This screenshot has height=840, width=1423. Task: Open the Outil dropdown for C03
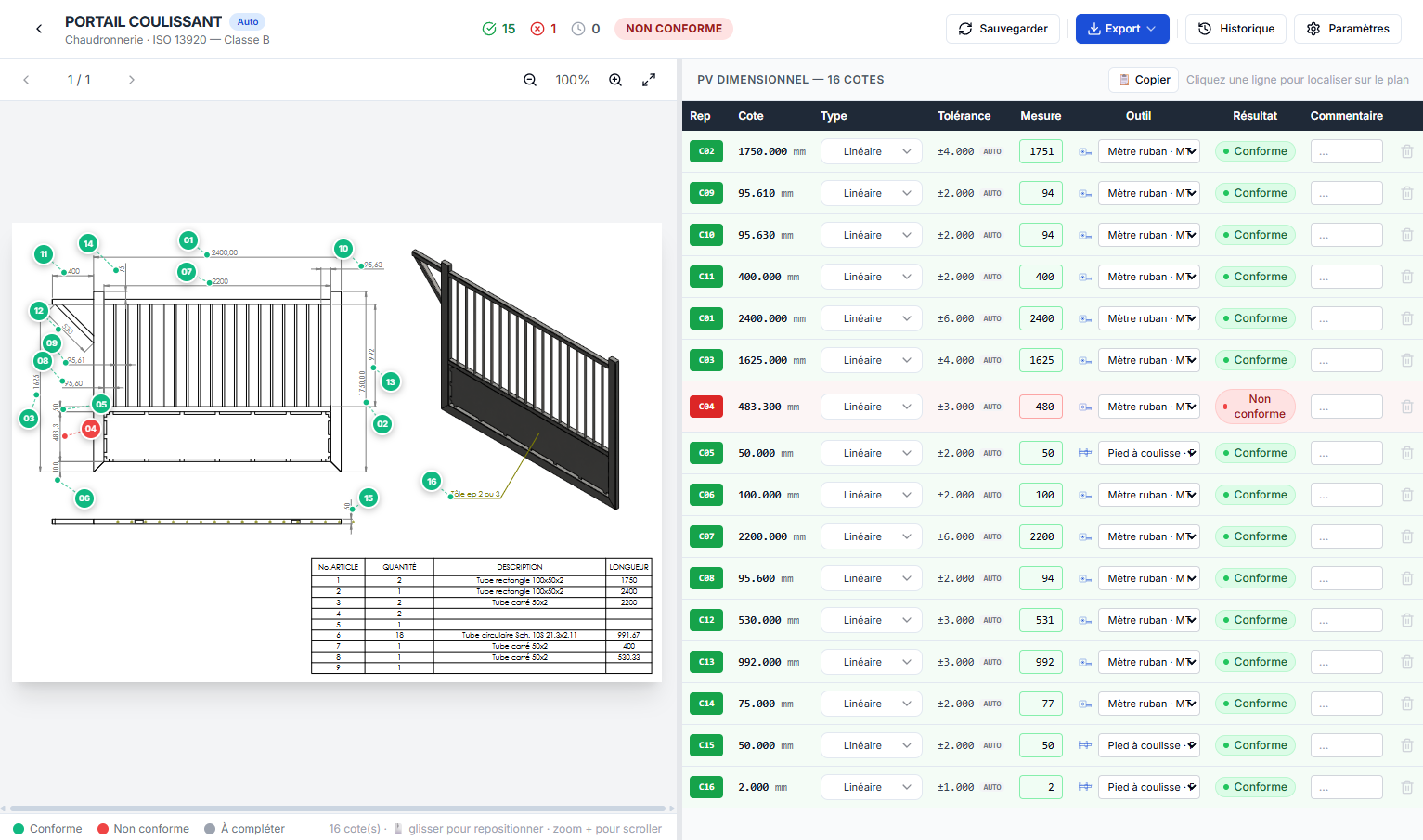1148,360
